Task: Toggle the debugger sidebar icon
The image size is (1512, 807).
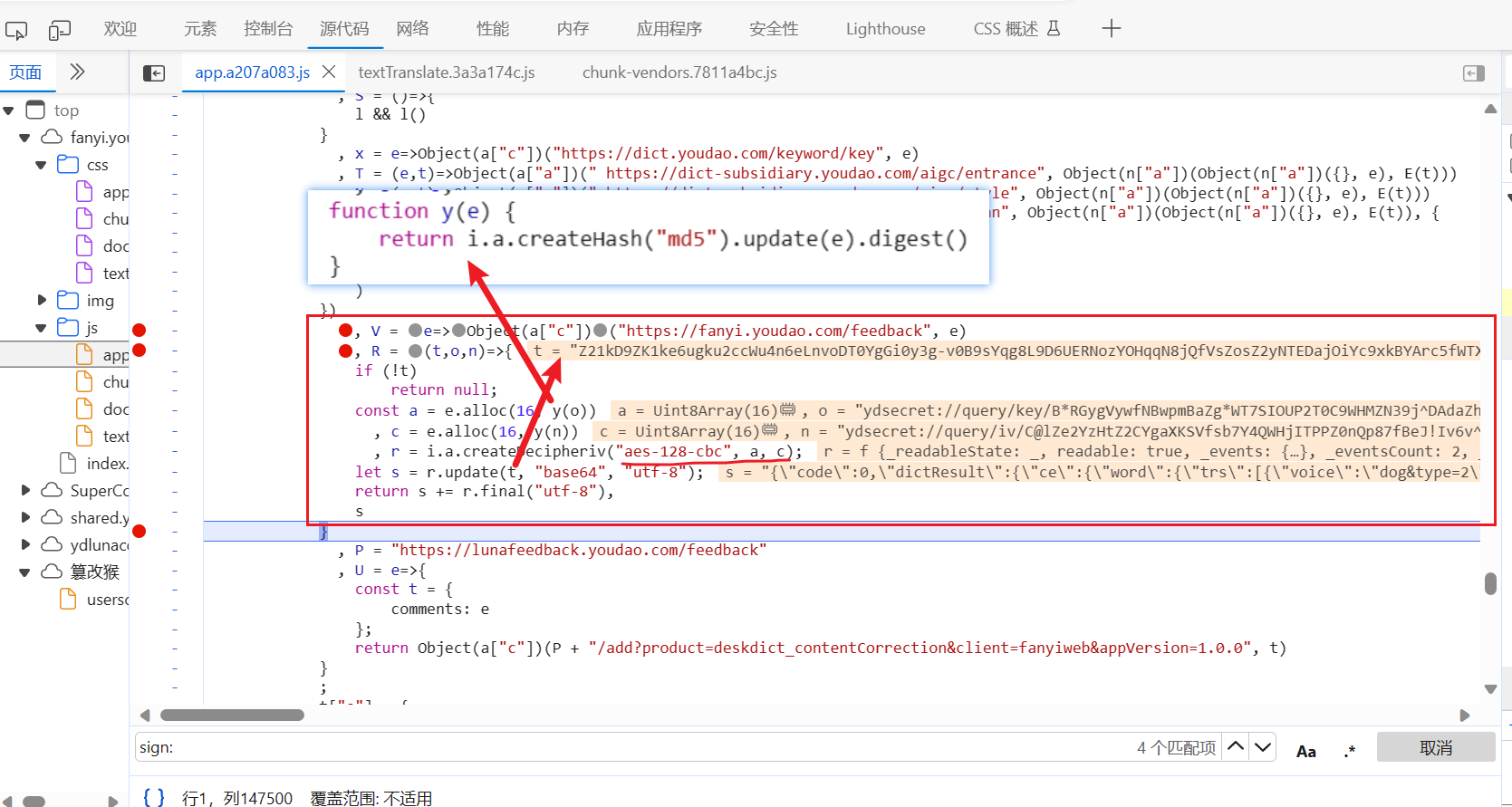Action: [x=1474, y=72]
